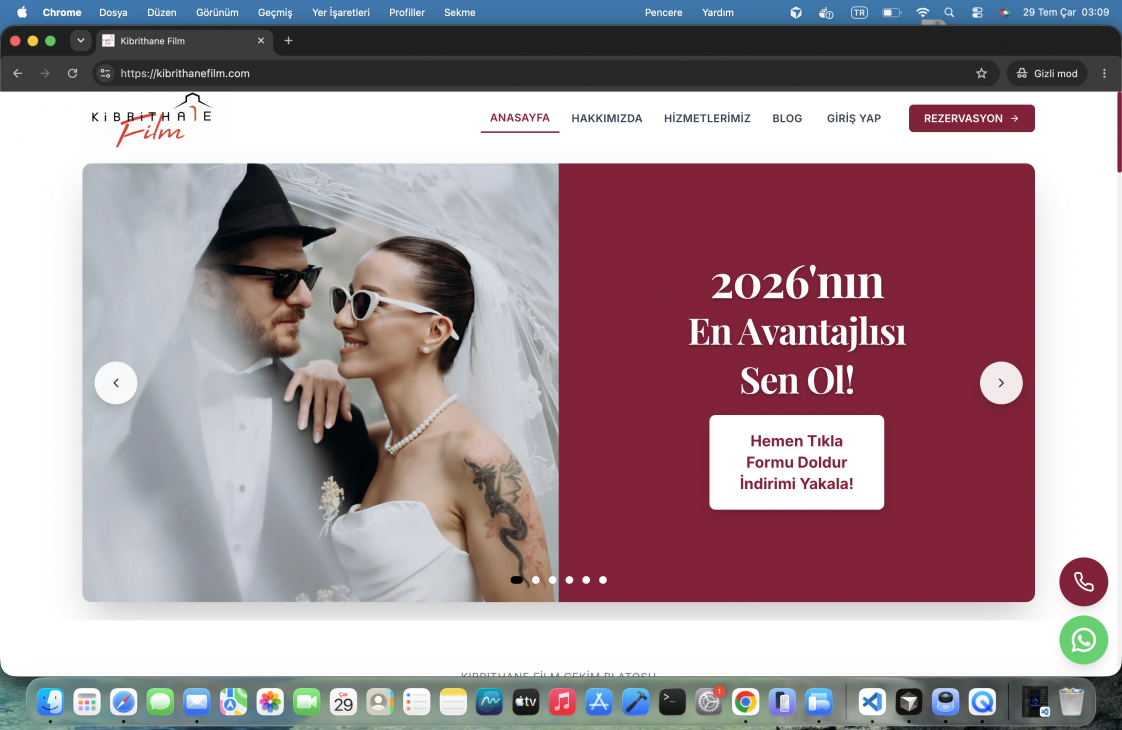1122x730 pixels.
Task: Open HİZMETLERİMİZ navigation link
Action: point(707,118)
